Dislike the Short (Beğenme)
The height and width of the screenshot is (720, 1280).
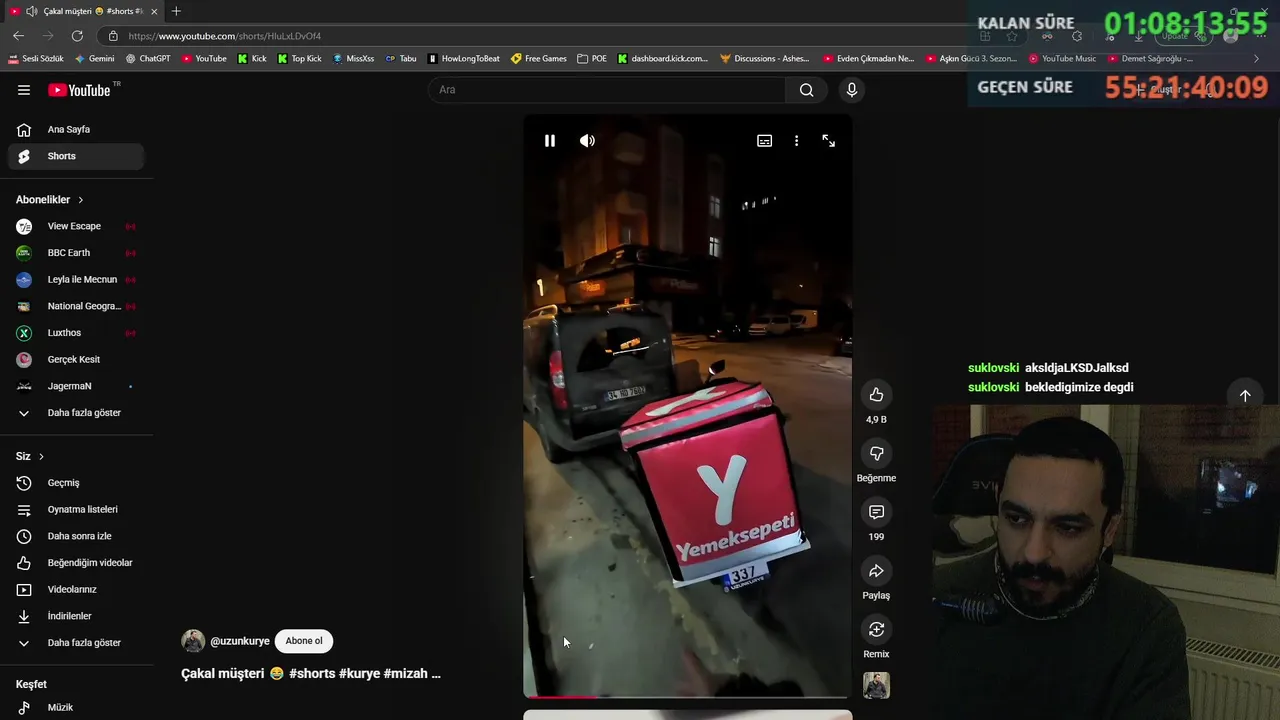pyautogui.click(x=876, y=454)
